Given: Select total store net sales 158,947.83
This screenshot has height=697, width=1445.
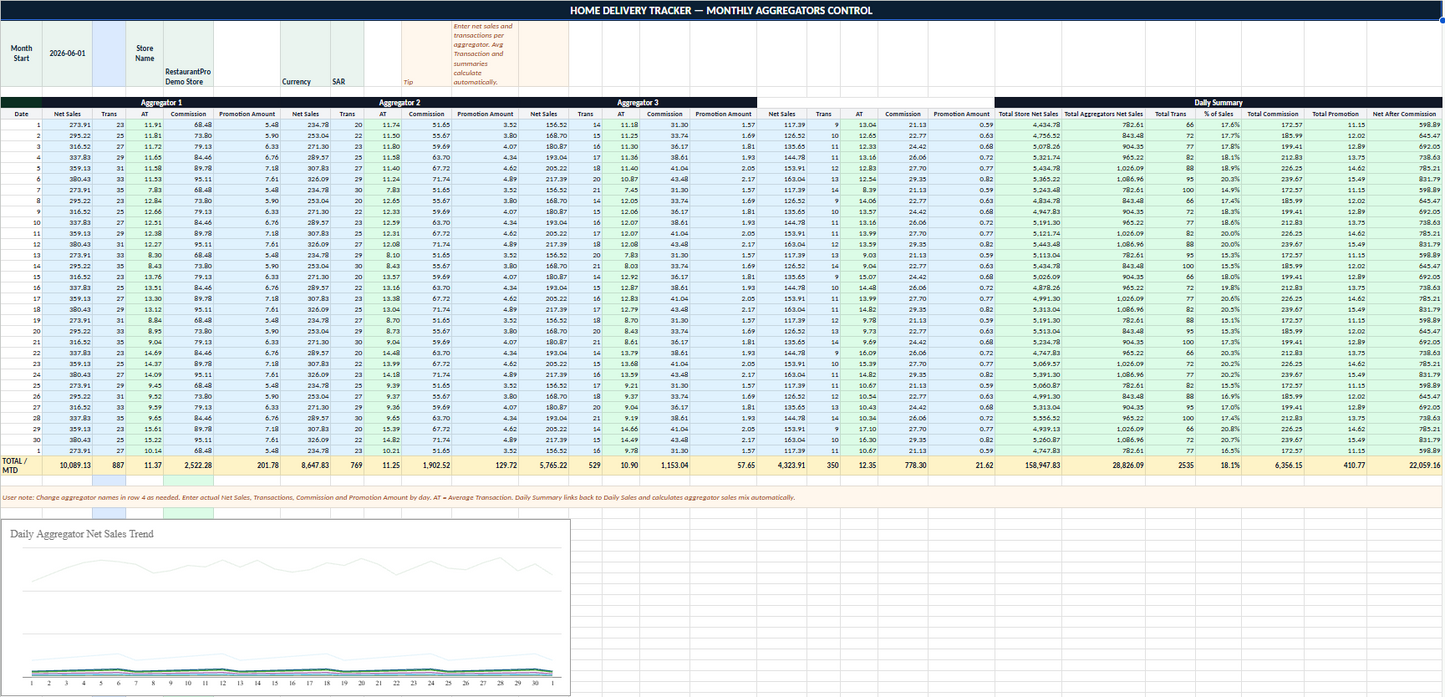Looking at the screenshot, I should click(x=1027, y=465).
